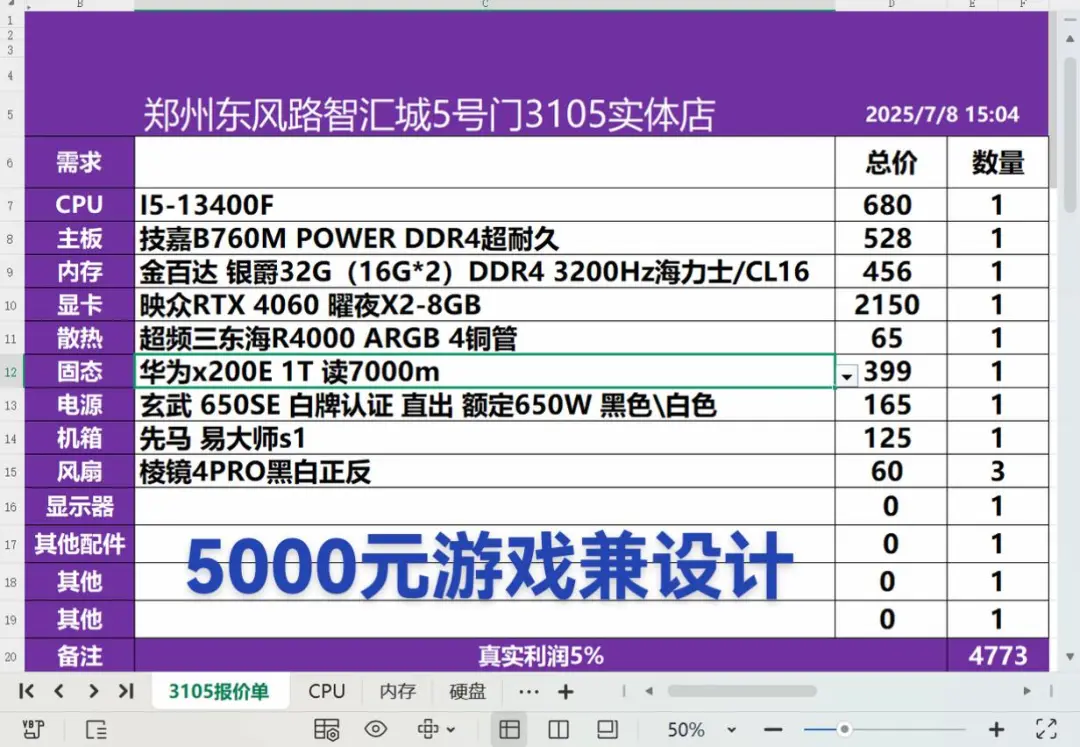Select the 总价 header cell
The height and width of the screenshot is (747, 1080).
[x=891, y=162]
